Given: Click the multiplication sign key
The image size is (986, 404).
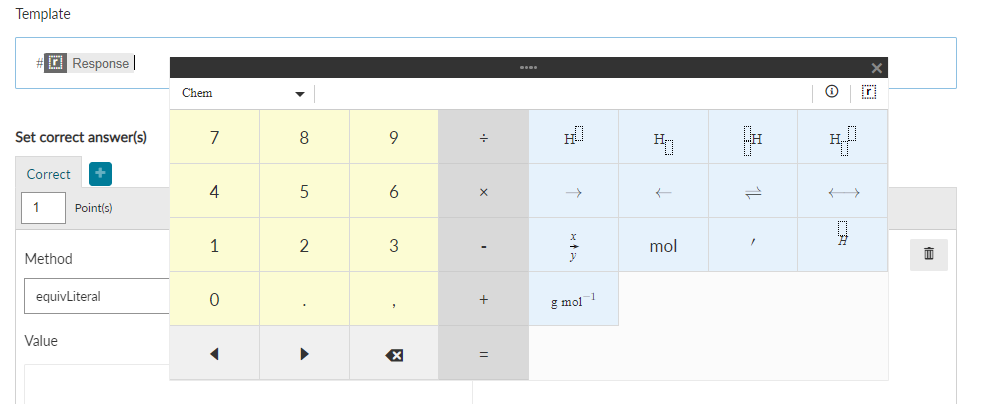Looking at the screenshot, I should [x=484, y=191].
